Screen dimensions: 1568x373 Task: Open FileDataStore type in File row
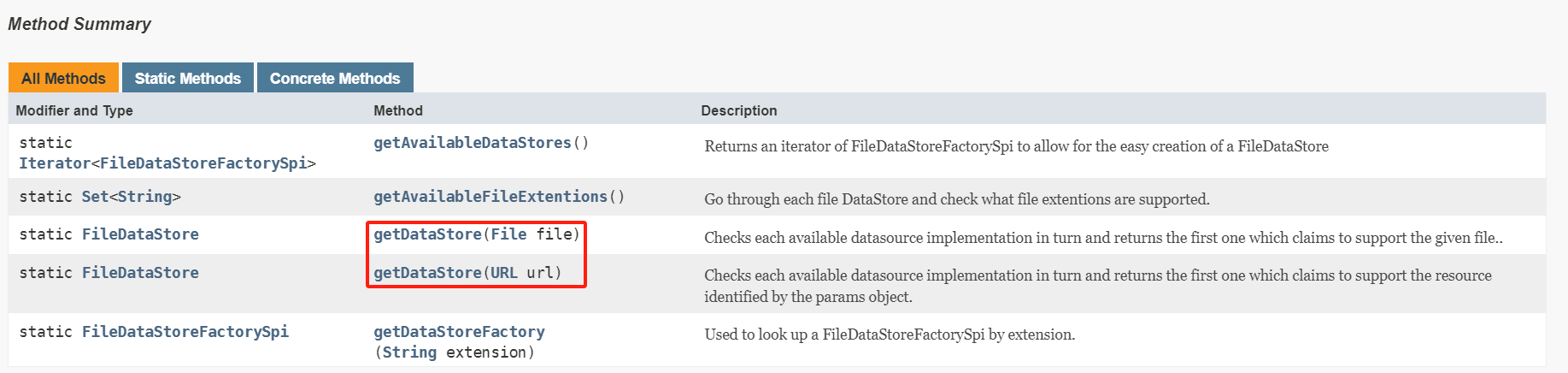point(140,234)
